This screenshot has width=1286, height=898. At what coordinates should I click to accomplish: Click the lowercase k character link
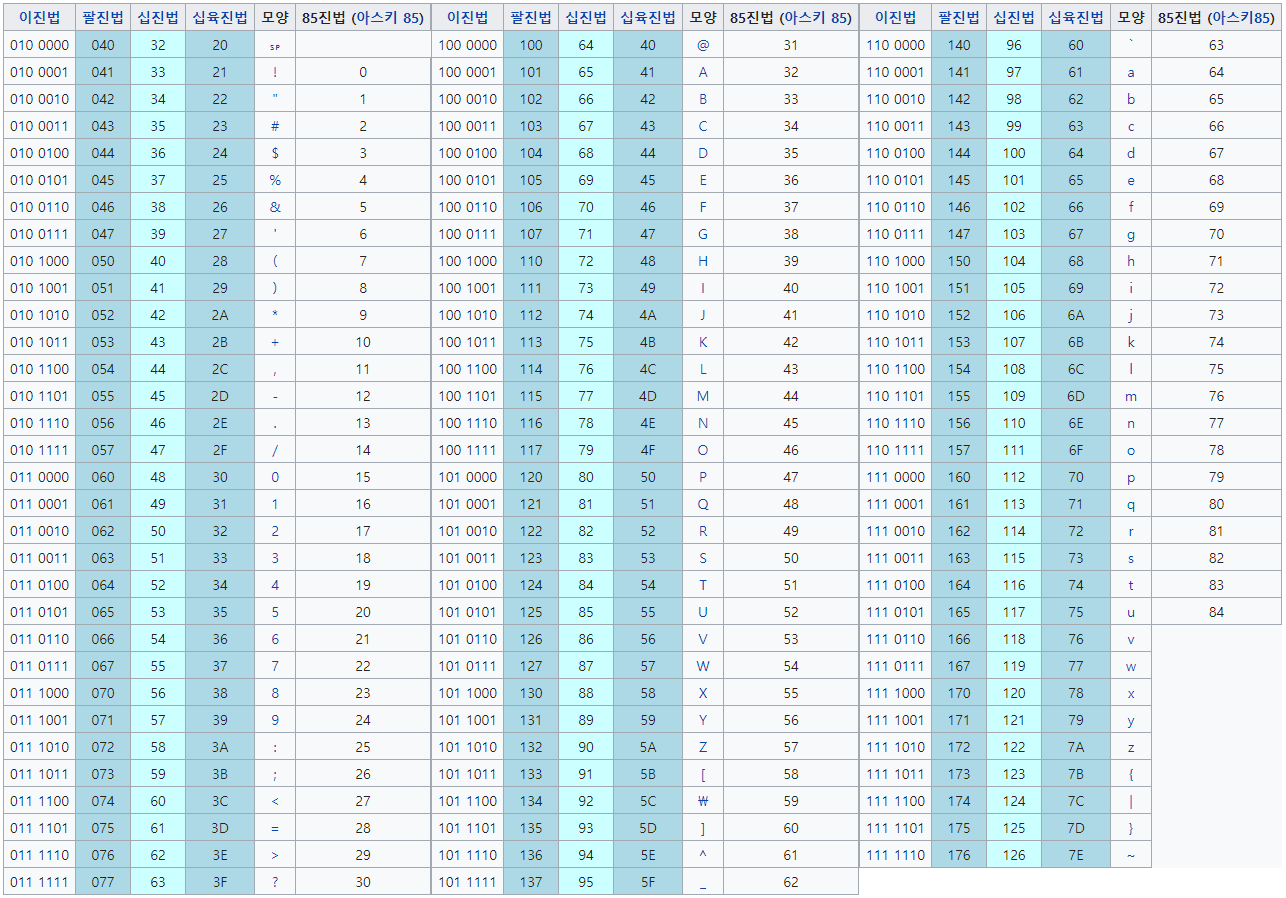click(1131, 342)
